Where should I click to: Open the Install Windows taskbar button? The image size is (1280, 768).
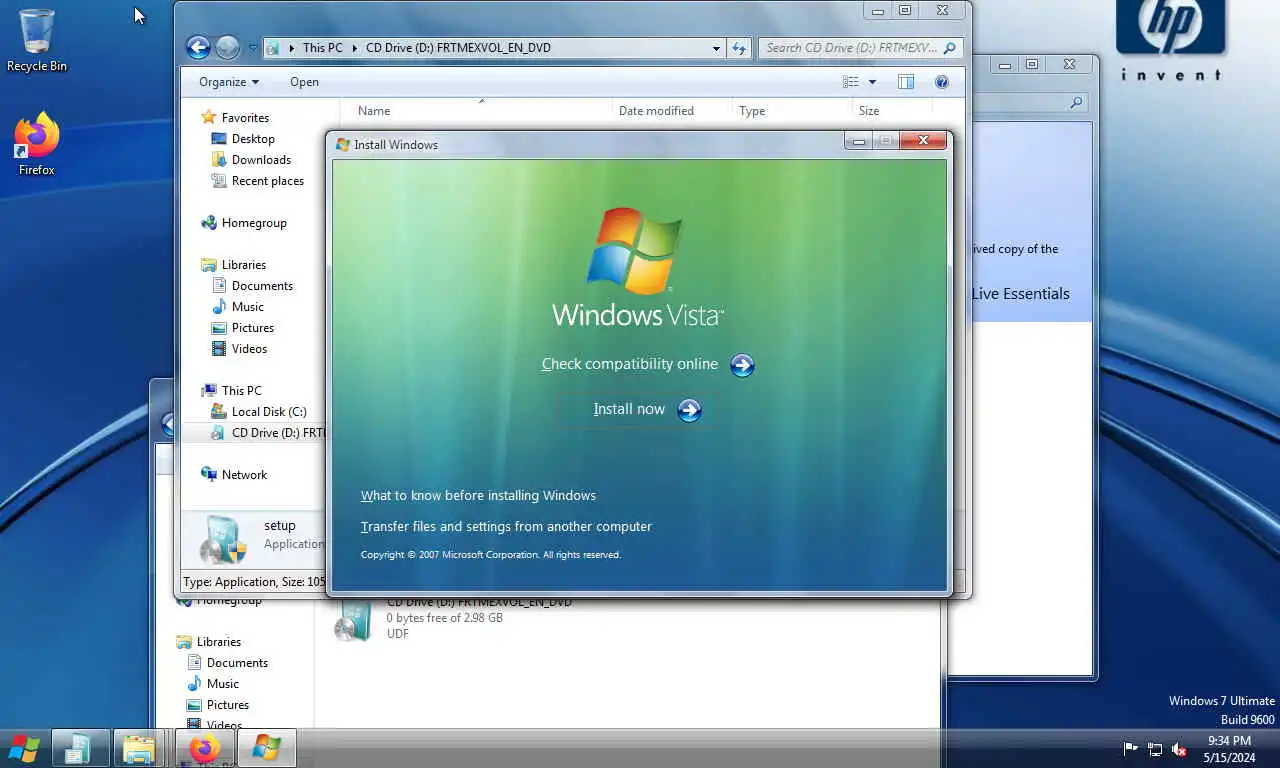(x=266, y=748)
